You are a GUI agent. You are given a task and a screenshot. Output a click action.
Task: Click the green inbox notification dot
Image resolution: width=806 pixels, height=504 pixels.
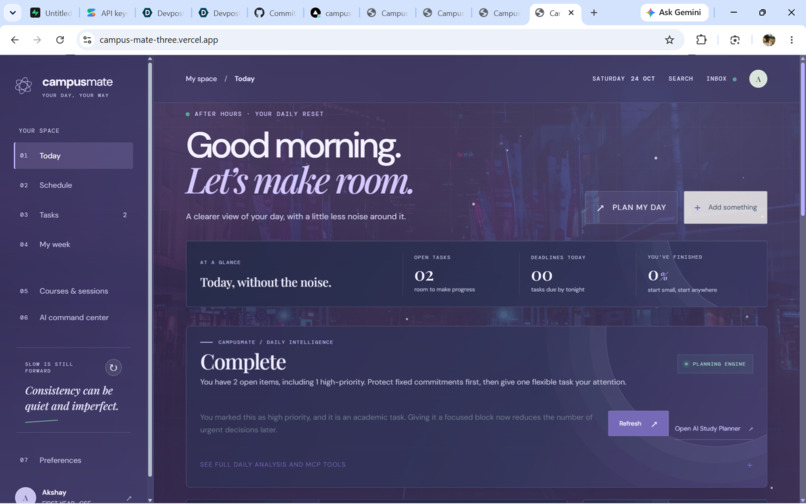coord(735,79)
